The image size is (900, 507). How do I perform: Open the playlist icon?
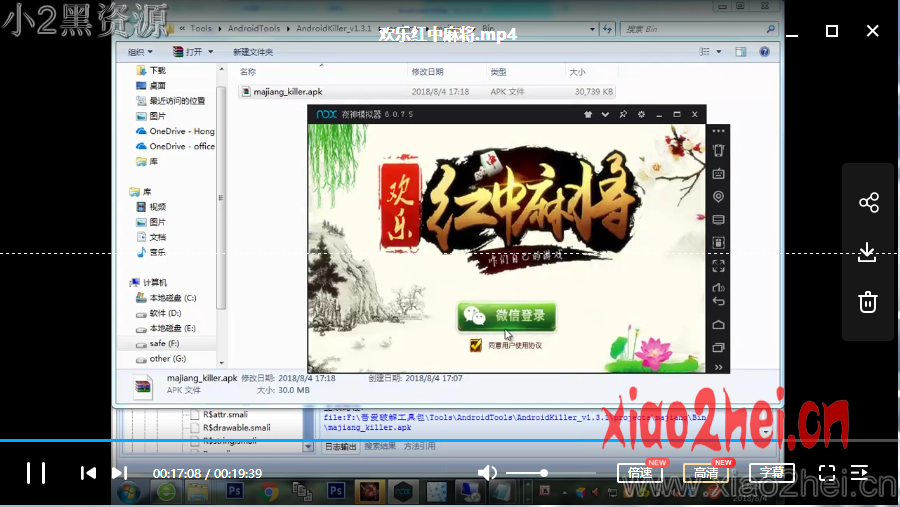(859, 473)
